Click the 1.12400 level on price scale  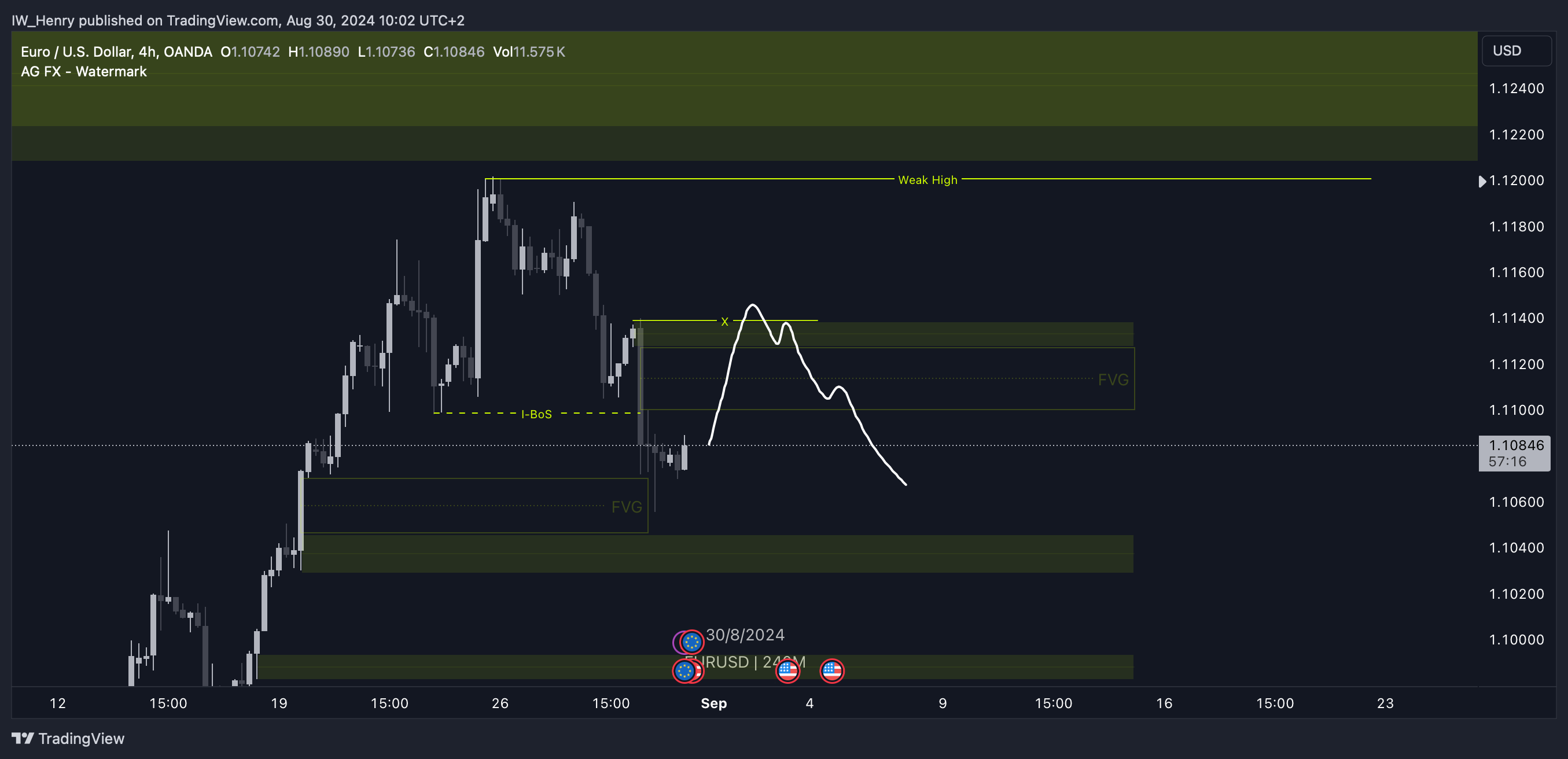click(1516, 89)
